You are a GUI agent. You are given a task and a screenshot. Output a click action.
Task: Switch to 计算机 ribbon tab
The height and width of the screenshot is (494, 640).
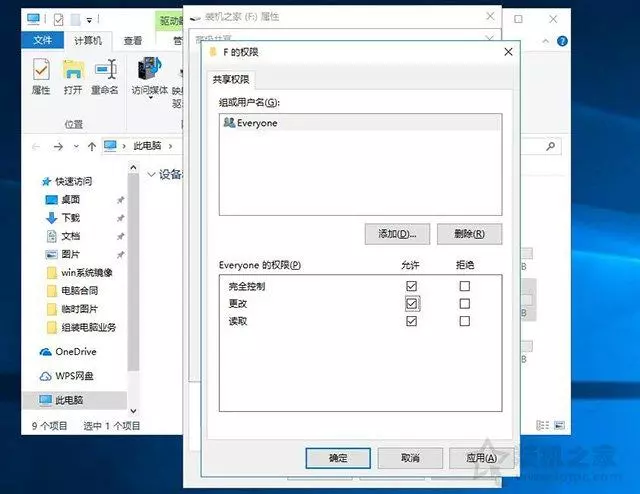(x=88, y=40)
